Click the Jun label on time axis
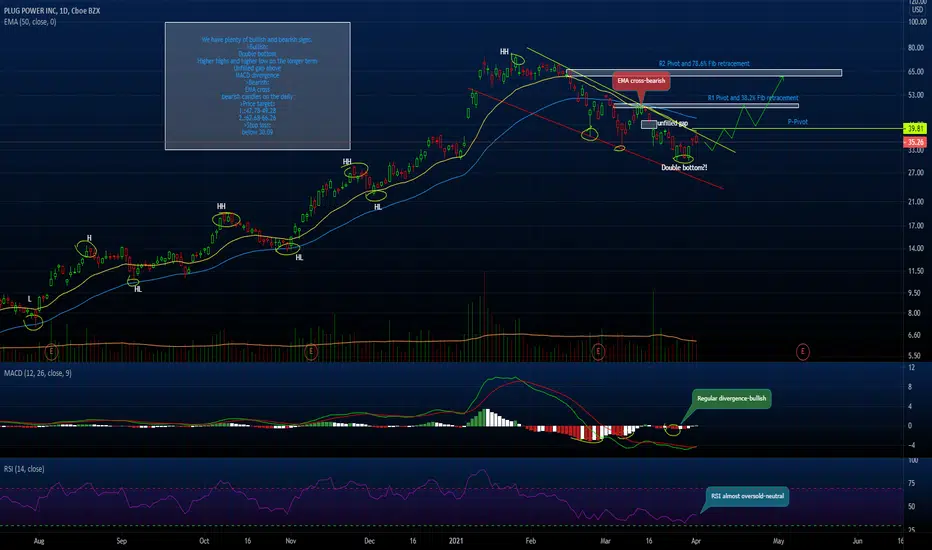Viewport: 932px width, 550px height. coord(858,541)
